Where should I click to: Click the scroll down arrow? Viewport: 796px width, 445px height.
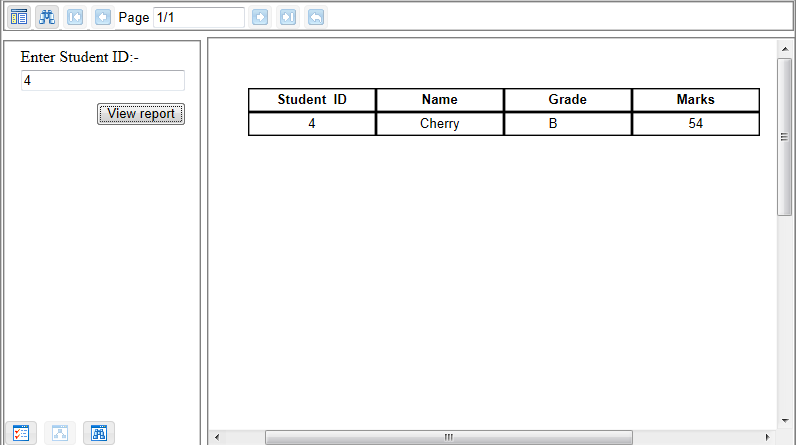pos(785,421)
